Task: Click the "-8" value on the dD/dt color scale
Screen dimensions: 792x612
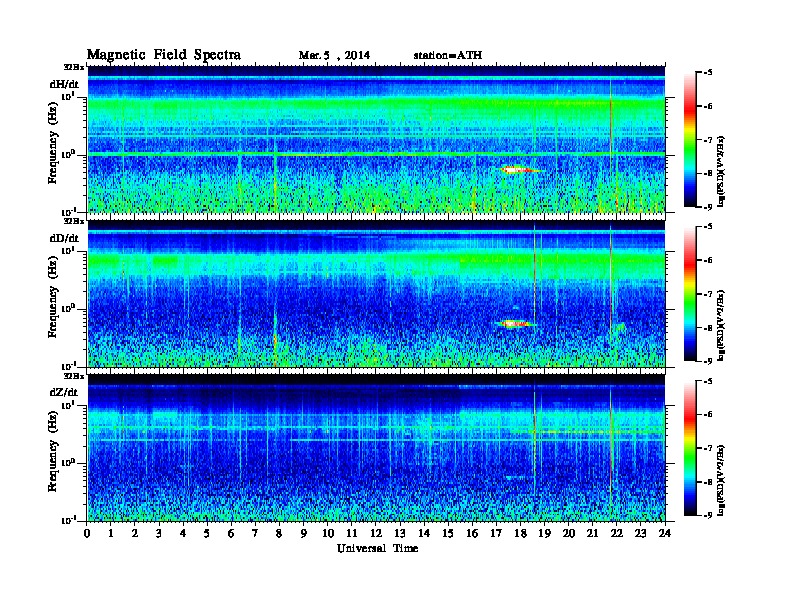Action: pos(708,327)
